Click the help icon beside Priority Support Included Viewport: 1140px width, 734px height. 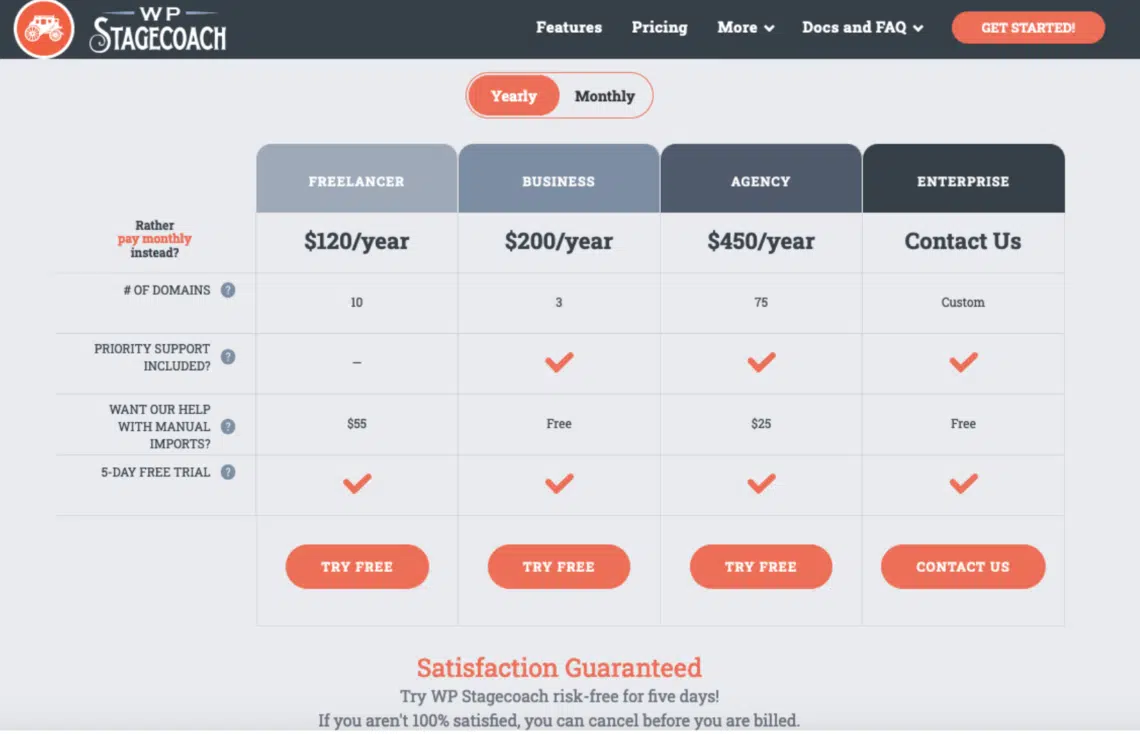(228, 357)
